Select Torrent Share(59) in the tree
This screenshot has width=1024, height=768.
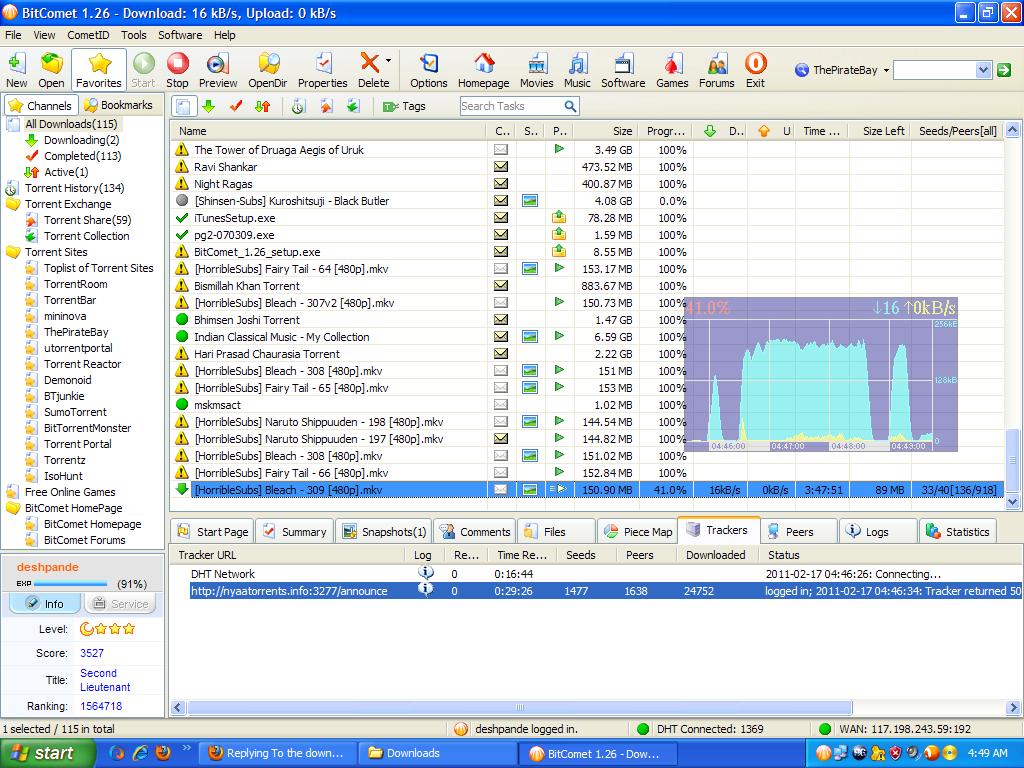pyautogui.click(x=88, y=220)
